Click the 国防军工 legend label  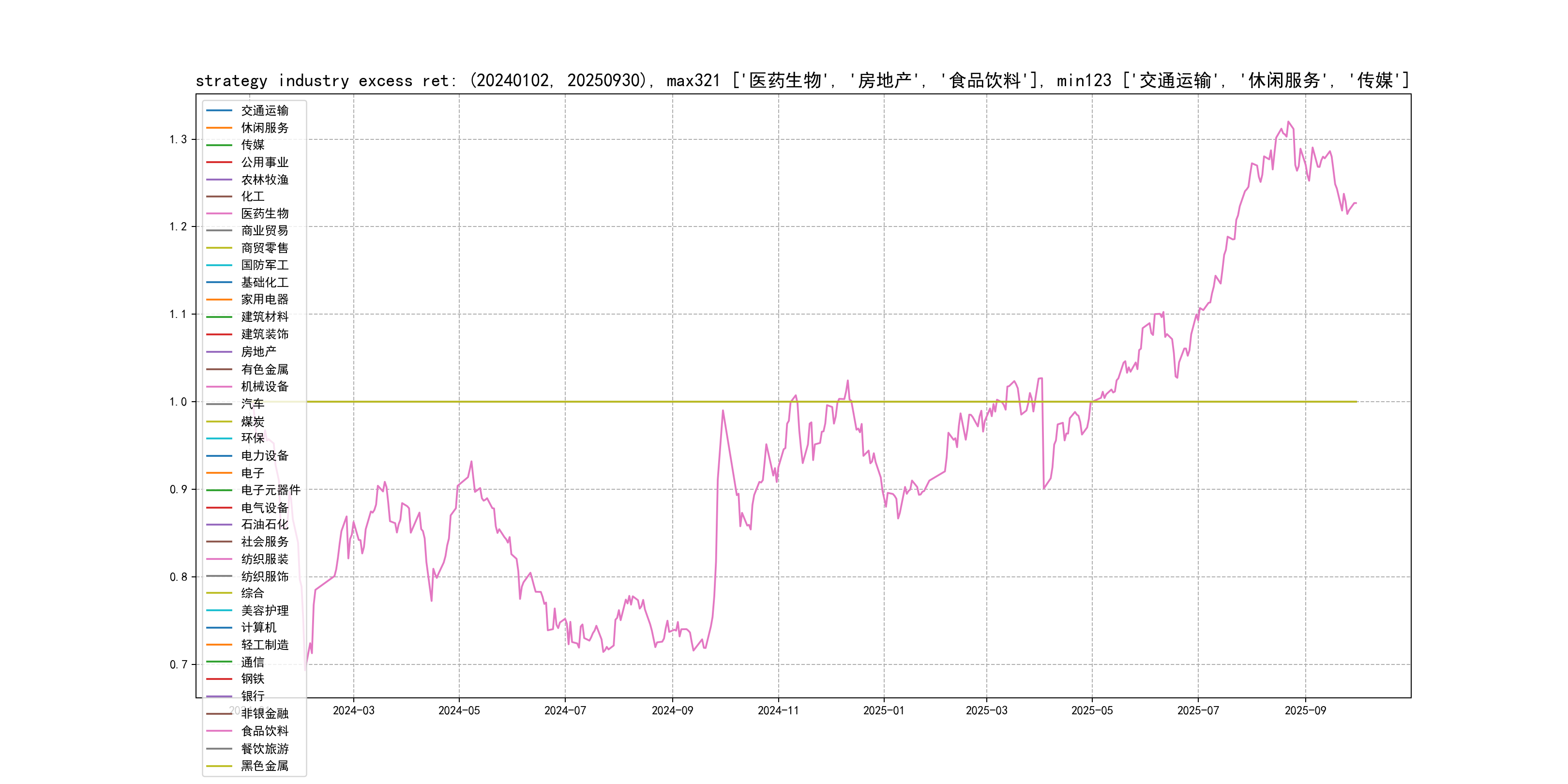point(264,265)
